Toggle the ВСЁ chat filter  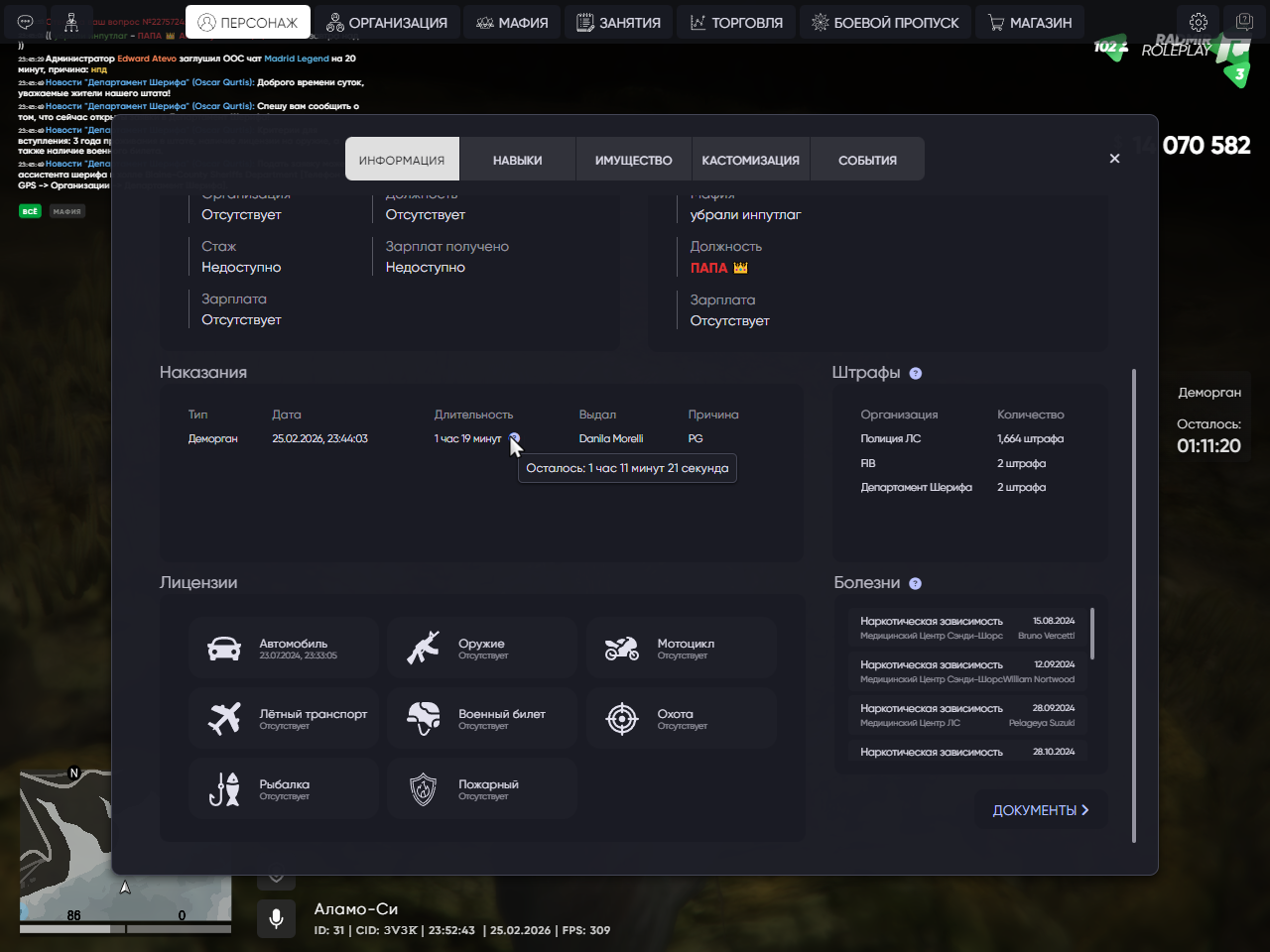click(x=30, y=211)
